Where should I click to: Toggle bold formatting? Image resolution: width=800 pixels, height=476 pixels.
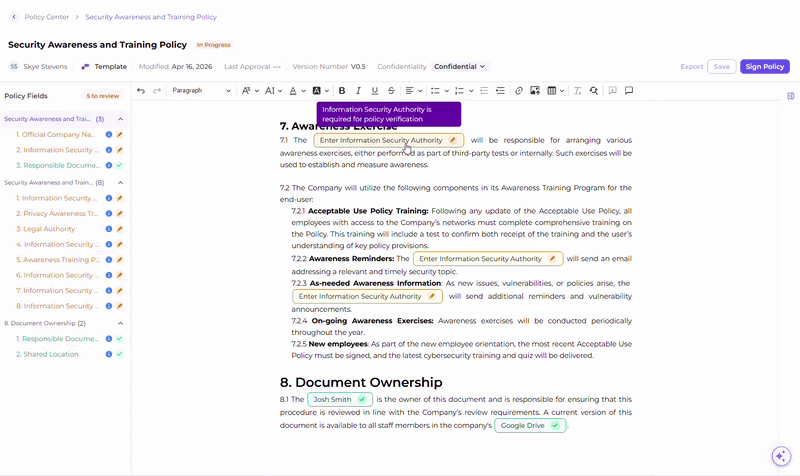(342, 91)
